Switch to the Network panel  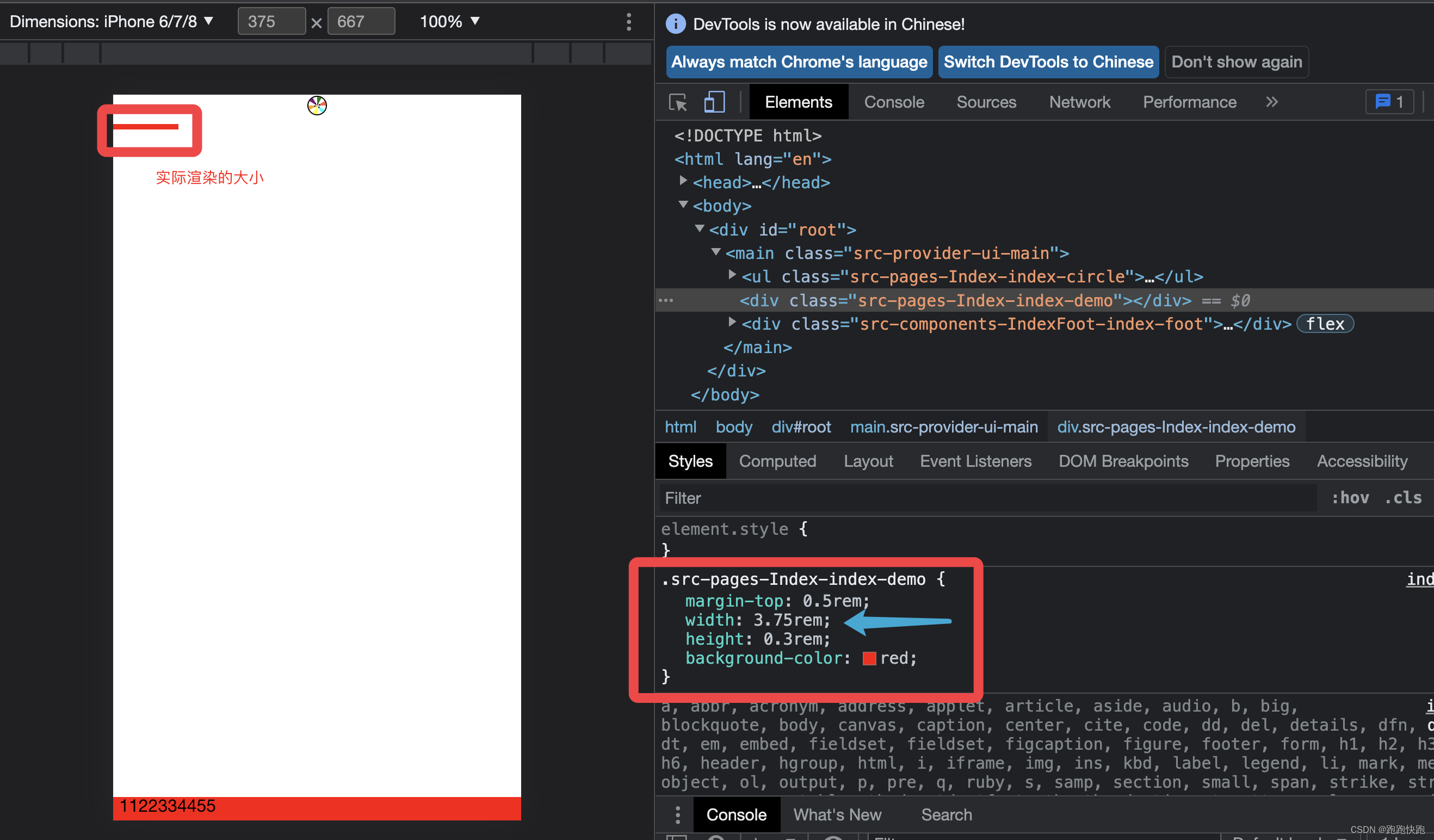point(1079,102)
